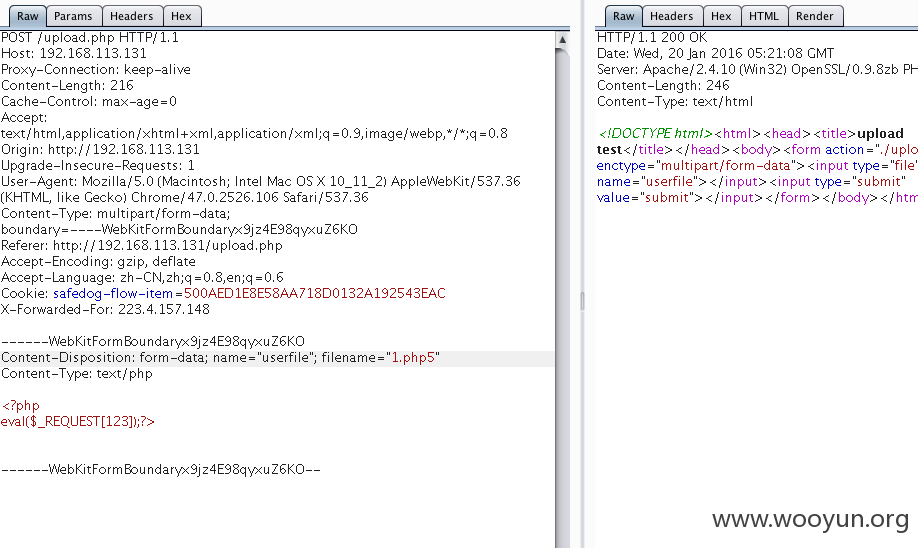Screen dimensions: 918x548
Task: Click the response Date header
Action: coord(715,53)
